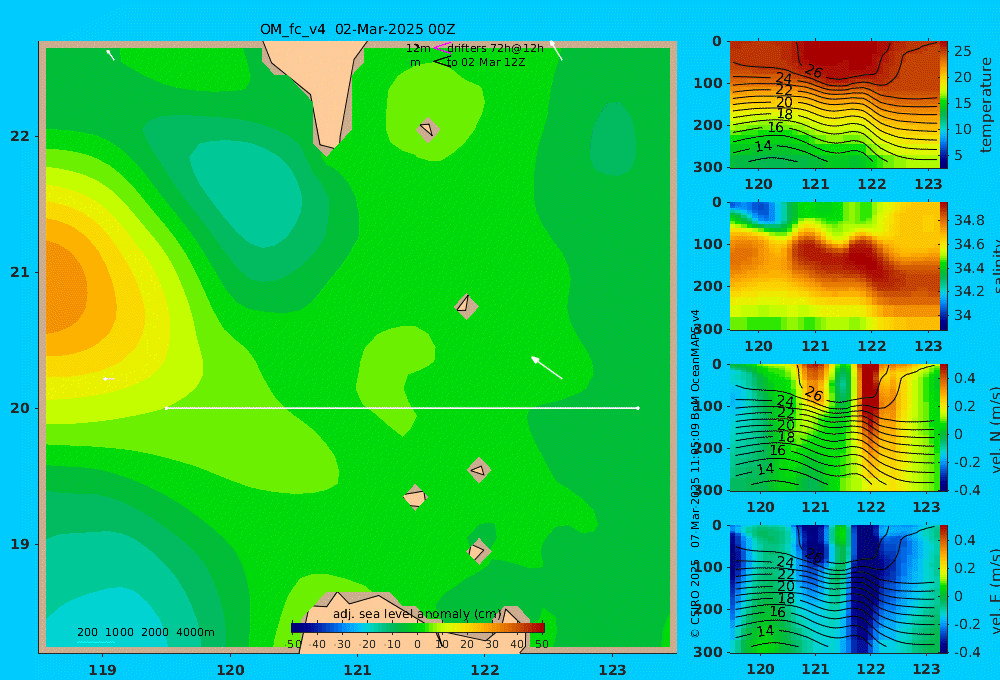The image size is (1000, 680).
Task: Click the small island near 22N 121.5E
Action: click(428, 129)
